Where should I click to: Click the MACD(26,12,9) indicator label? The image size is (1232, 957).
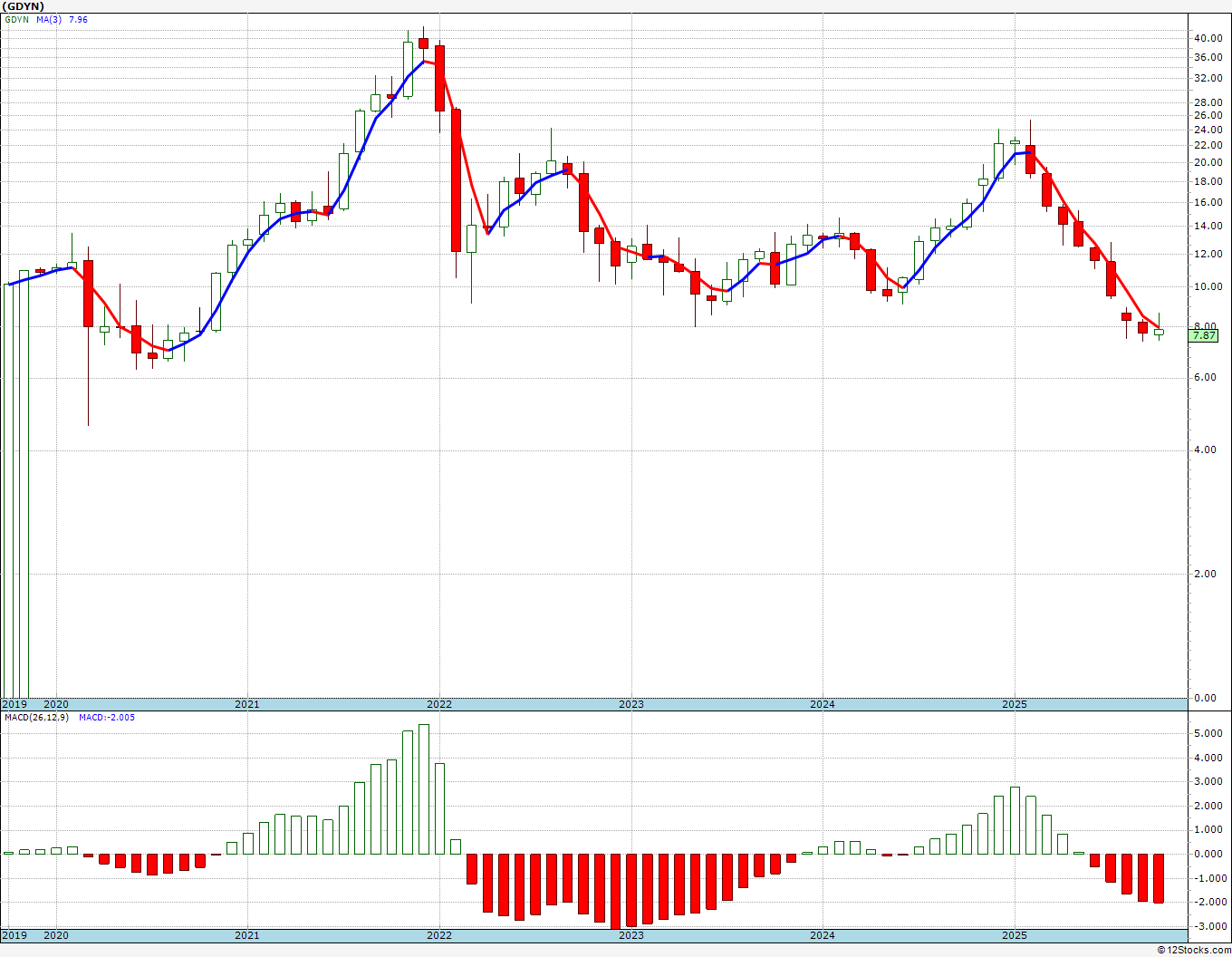pyautogui.click(x=36, y=718)
